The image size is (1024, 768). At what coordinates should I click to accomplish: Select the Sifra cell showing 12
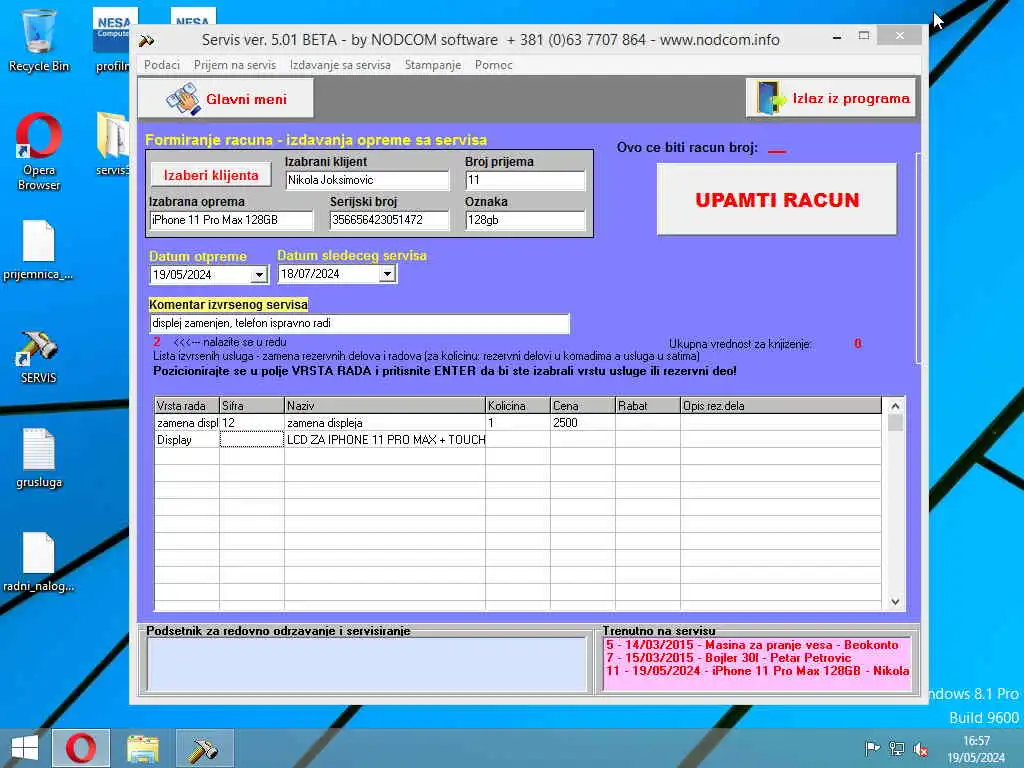point(251,423)
